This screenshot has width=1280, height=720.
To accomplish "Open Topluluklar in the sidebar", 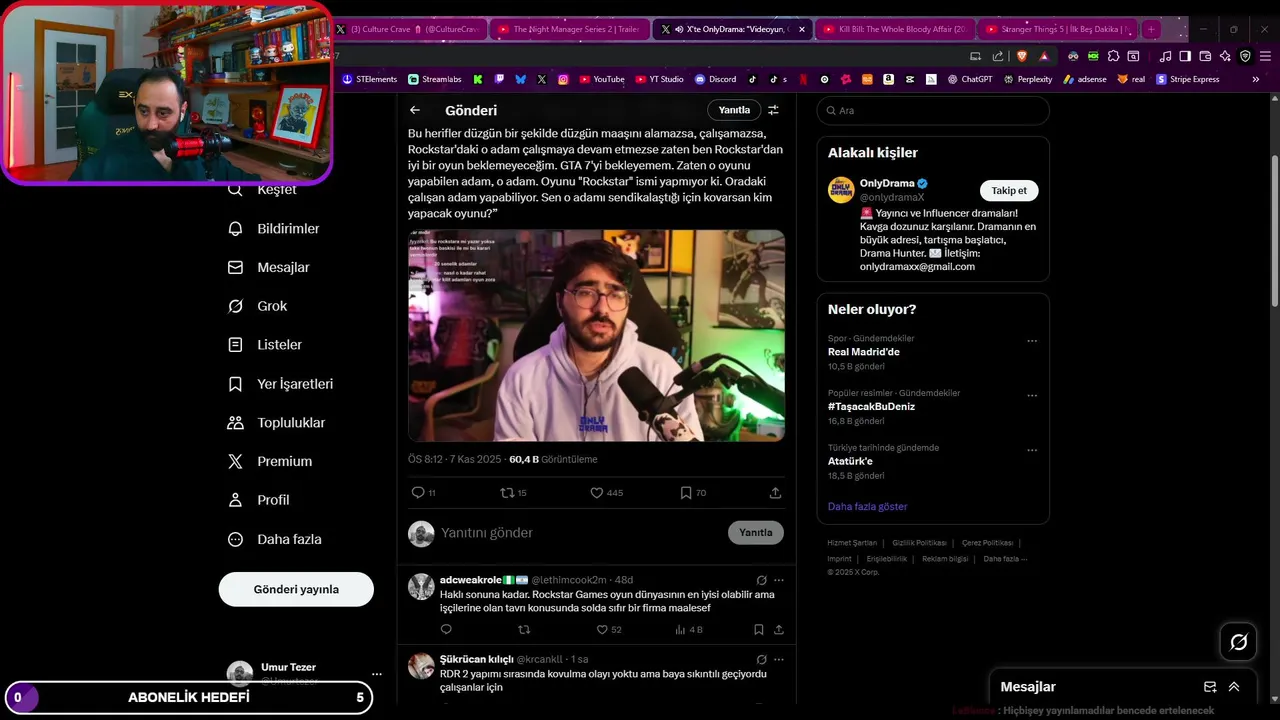I will pyautogui.click(x=276, y=423).
